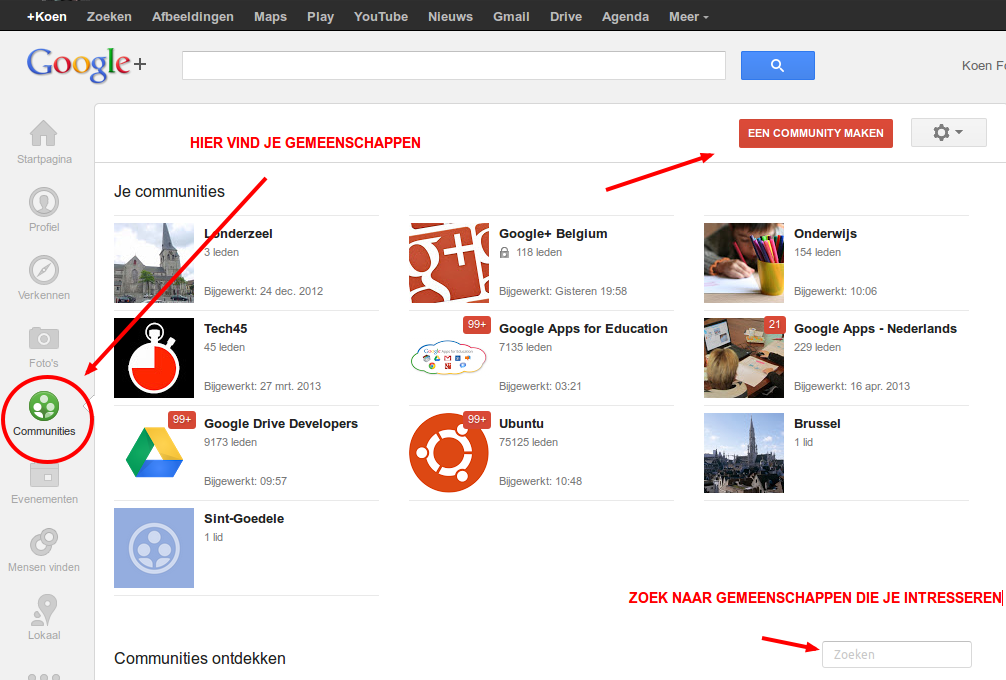Open the Mensen vinden circles icon

[x=44, y=542]
